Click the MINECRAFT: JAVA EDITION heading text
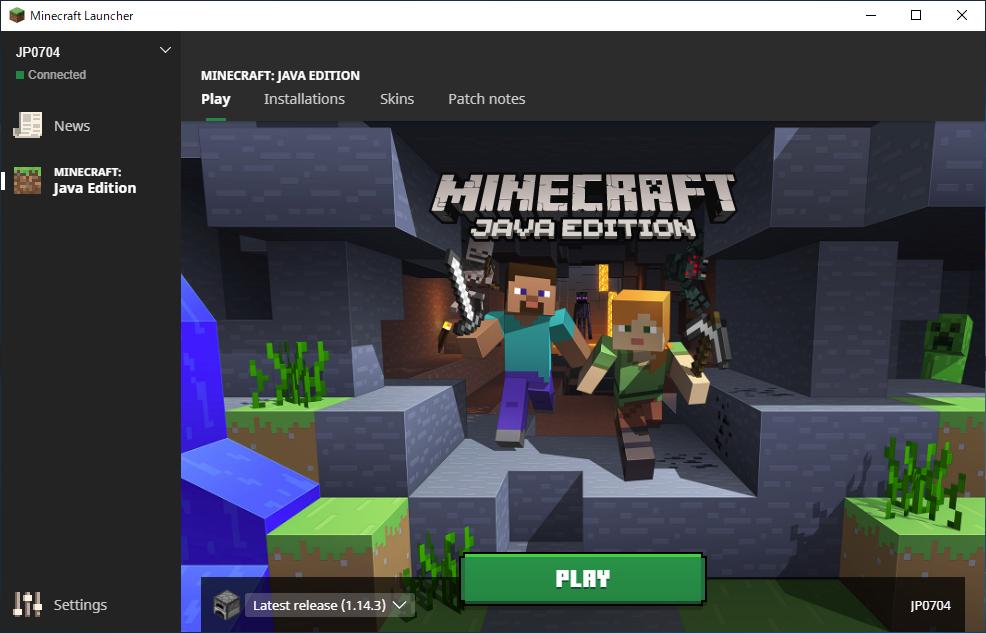The height and width of the screenshot is (633, 986). coord(280,75)
